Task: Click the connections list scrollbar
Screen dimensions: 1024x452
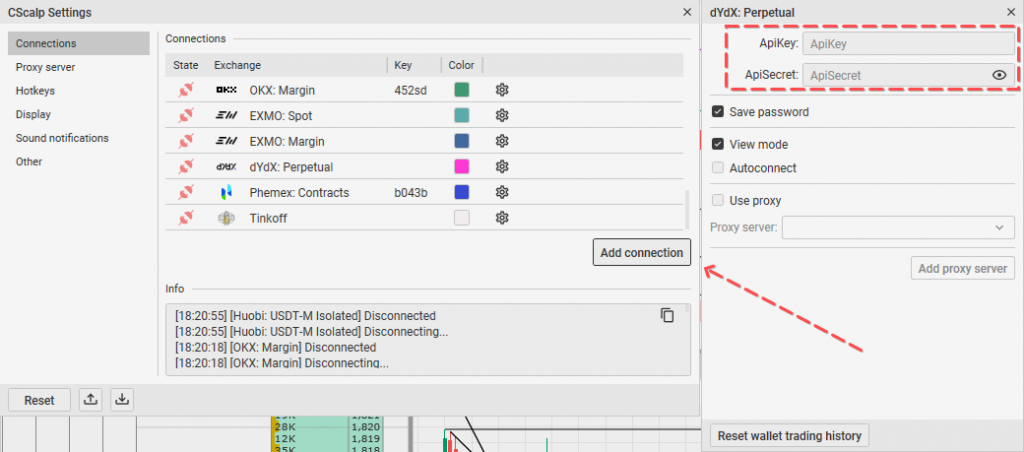Action: (x=686, y=209)
